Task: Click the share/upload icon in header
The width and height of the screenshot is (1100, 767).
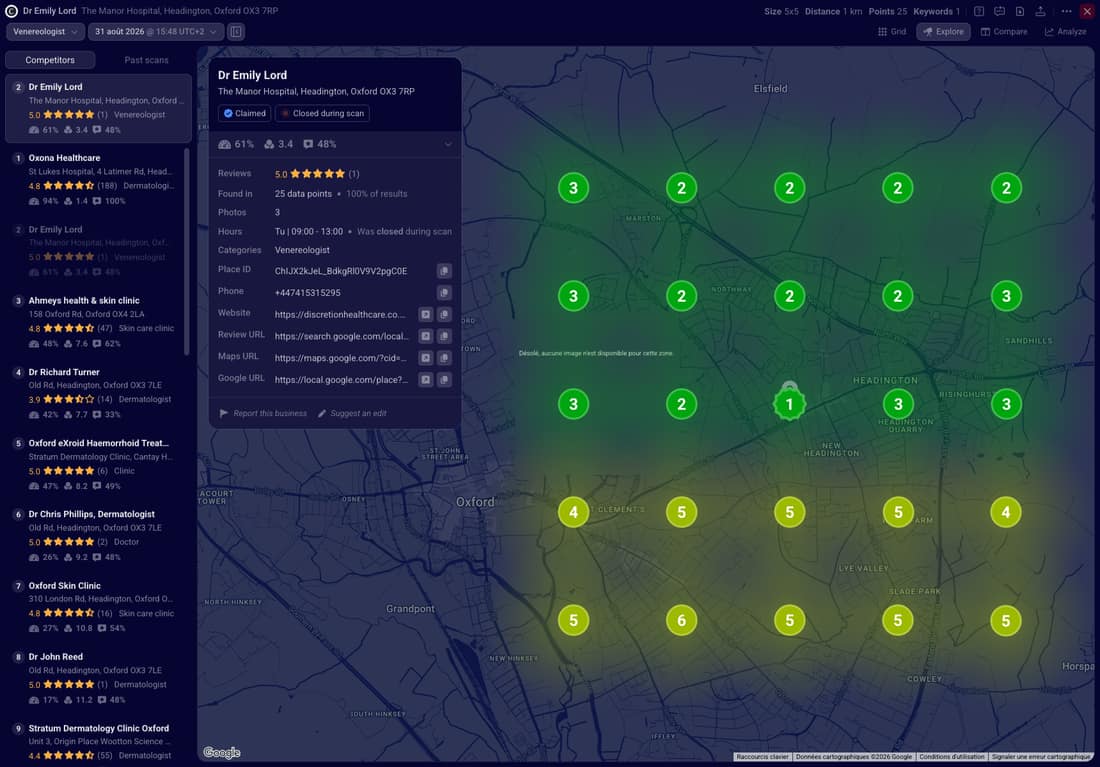Action: click(x=1040, y=11)
